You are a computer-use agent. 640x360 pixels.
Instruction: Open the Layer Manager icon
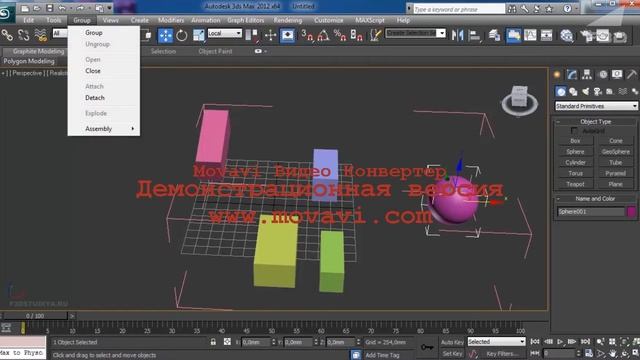coord(495,36)
